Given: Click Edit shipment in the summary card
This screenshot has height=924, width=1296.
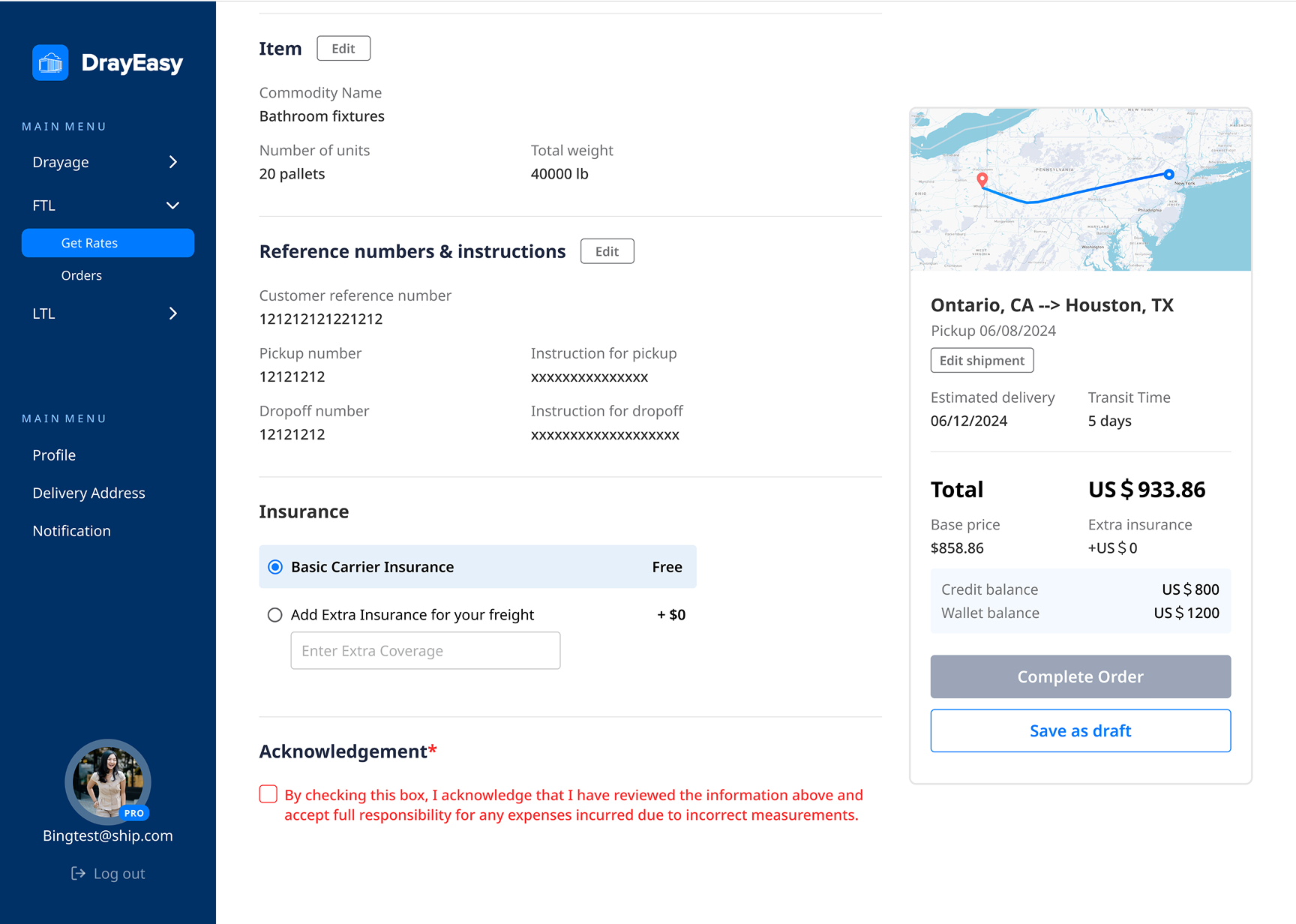Looking at the screenshot, I should tap(982, 360).
